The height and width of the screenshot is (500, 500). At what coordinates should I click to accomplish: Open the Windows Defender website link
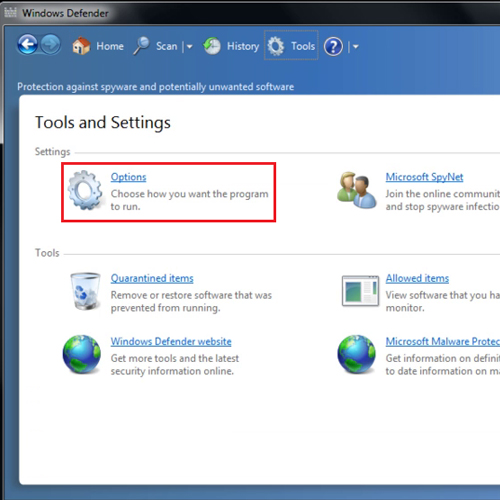[171, 342]
